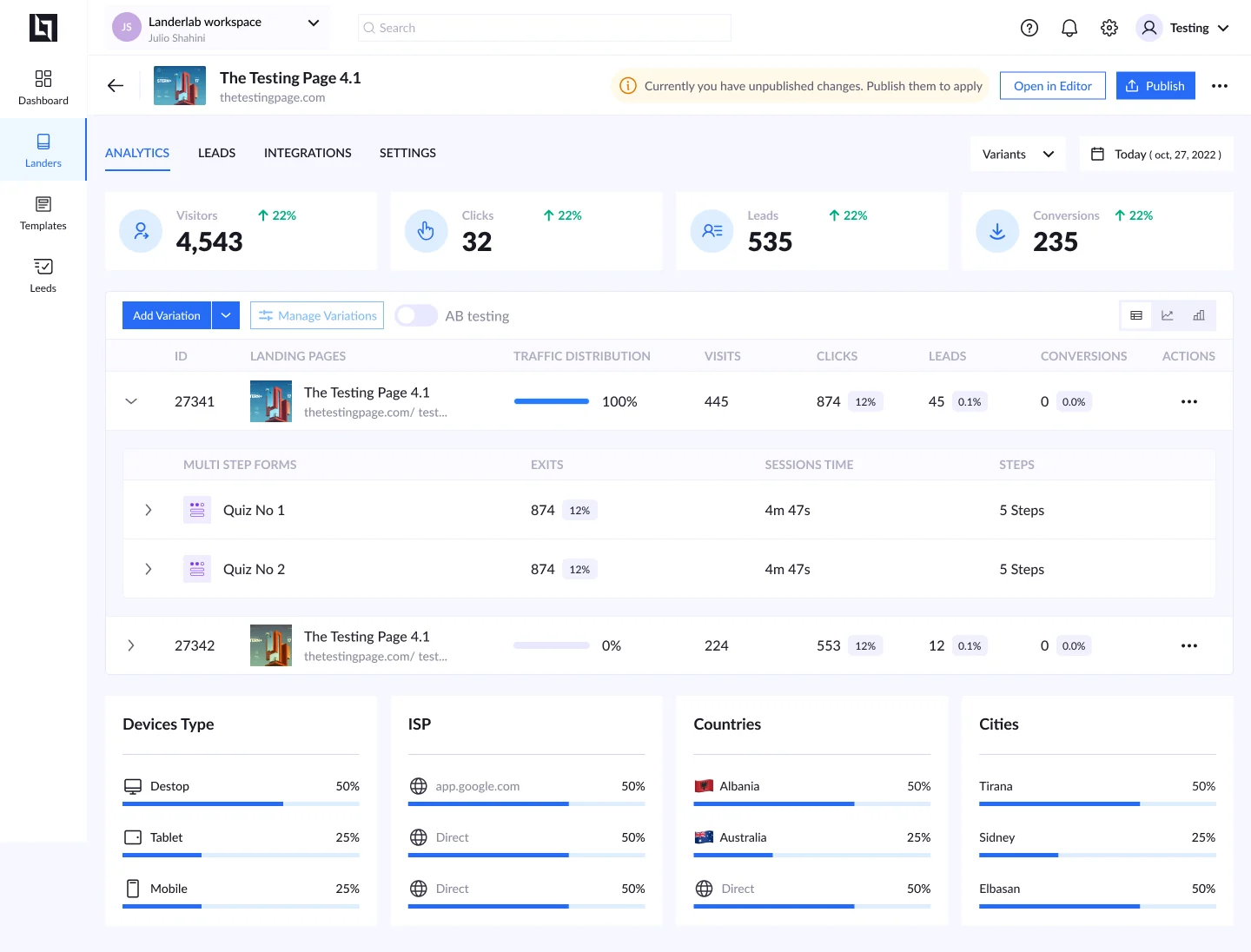The image size is (1251, 952).
Task: Open the Variants dropdown
Action: coord(1018,154)
